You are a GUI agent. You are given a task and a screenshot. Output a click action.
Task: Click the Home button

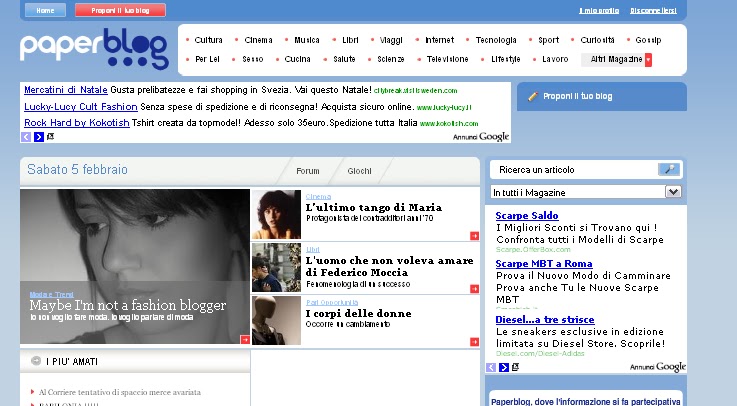[45, 10]
